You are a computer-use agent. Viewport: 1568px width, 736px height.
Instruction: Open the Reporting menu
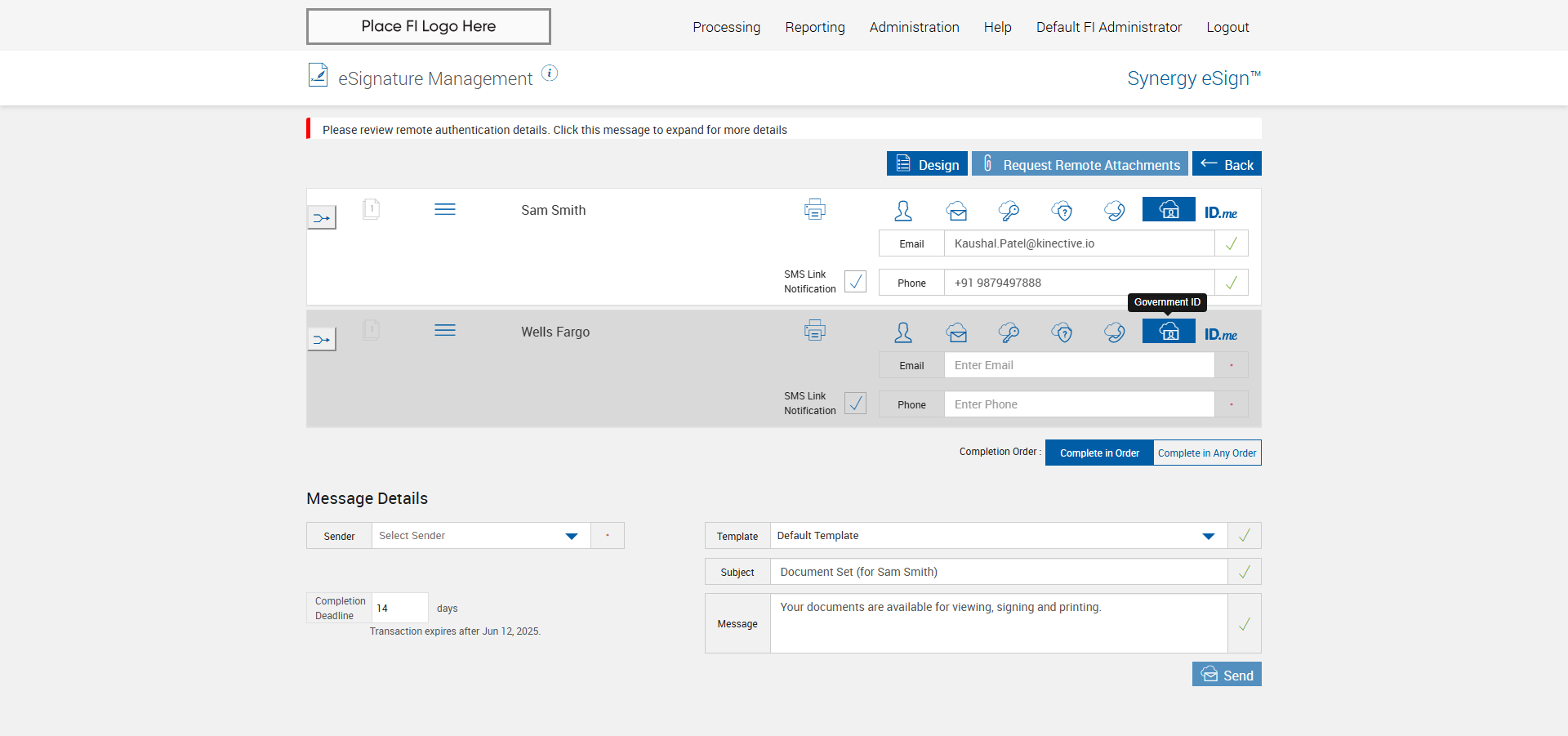tap(815, 27)
